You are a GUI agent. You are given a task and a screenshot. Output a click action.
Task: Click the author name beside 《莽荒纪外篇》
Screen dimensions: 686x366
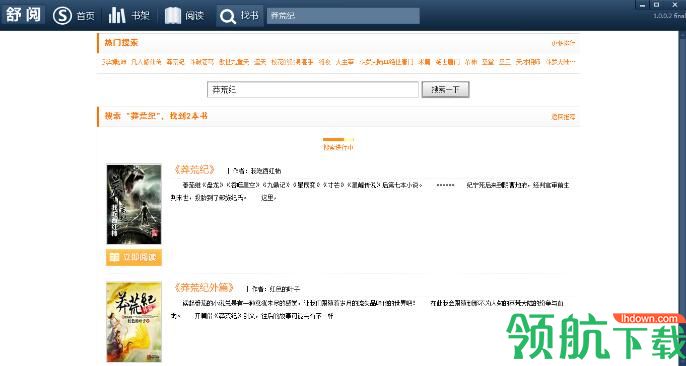pos(285,289)
